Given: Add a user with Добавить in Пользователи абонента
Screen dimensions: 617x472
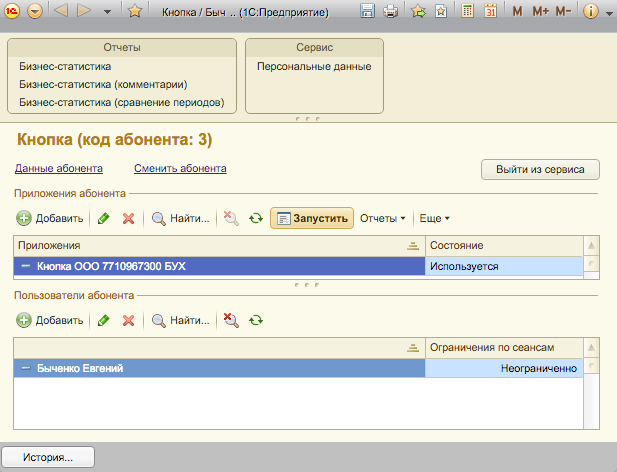Looking at the screenshot, I should click(x=50, y=320).
